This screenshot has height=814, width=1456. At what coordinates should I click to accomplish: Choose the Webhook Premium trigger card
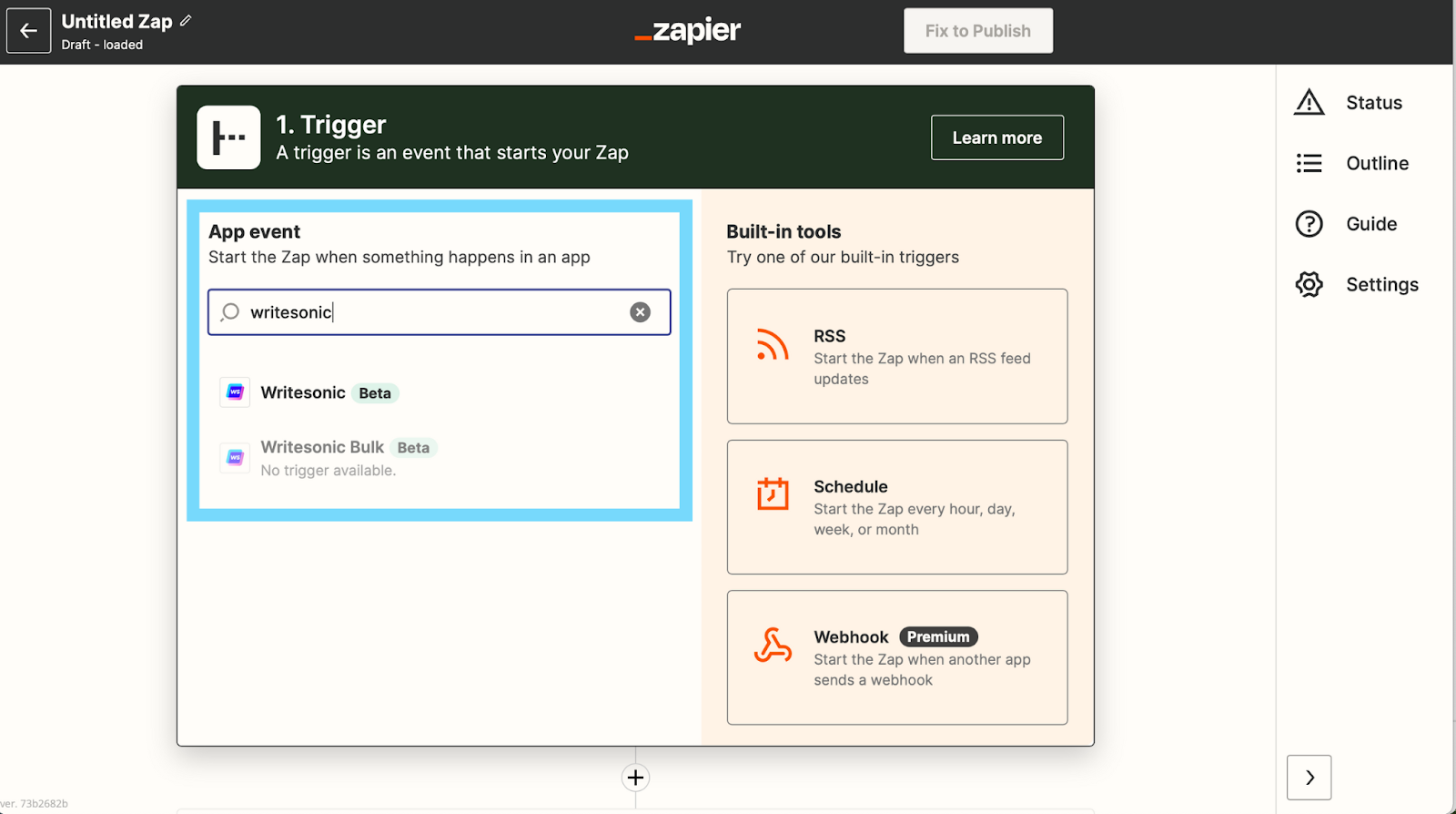(x=897, y=657)
